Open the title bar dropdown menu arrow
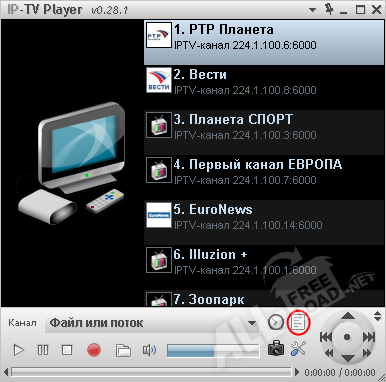 pos(312,10)
